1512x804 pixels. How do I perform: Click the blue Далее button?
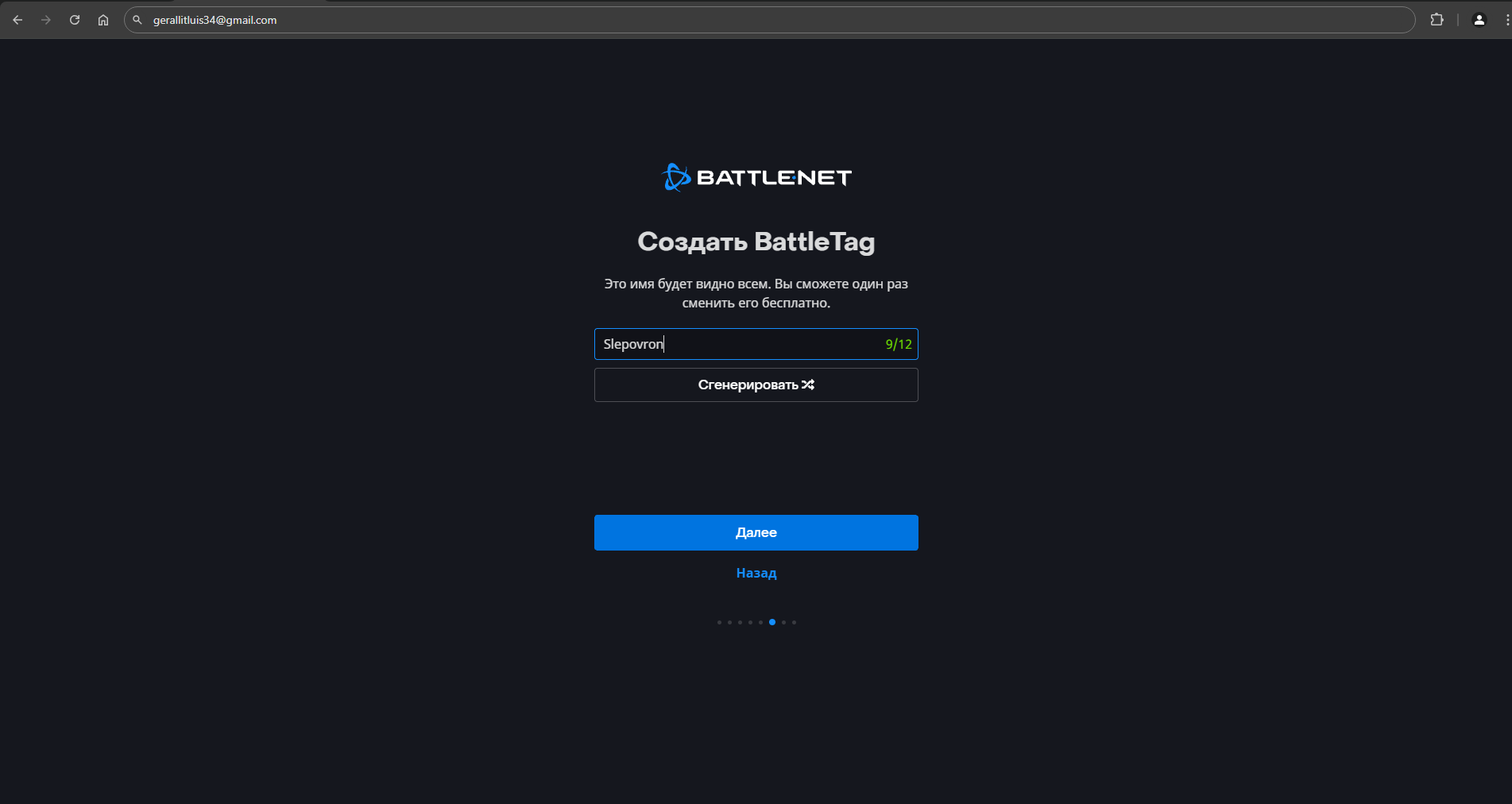coord(756,532)
